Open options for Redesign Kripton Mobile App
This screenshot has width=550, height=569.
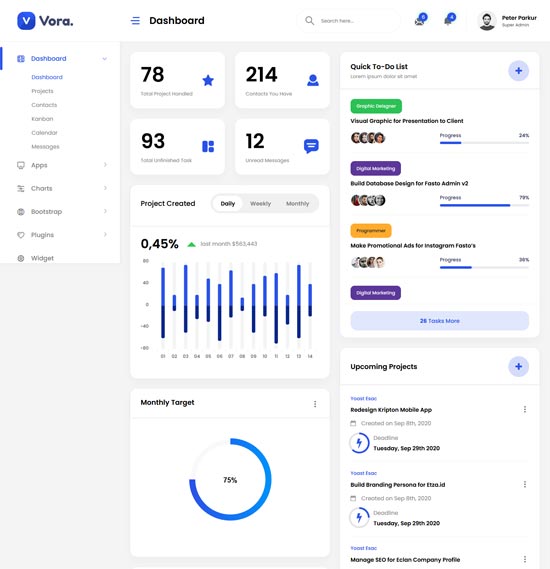coord(525,409)
